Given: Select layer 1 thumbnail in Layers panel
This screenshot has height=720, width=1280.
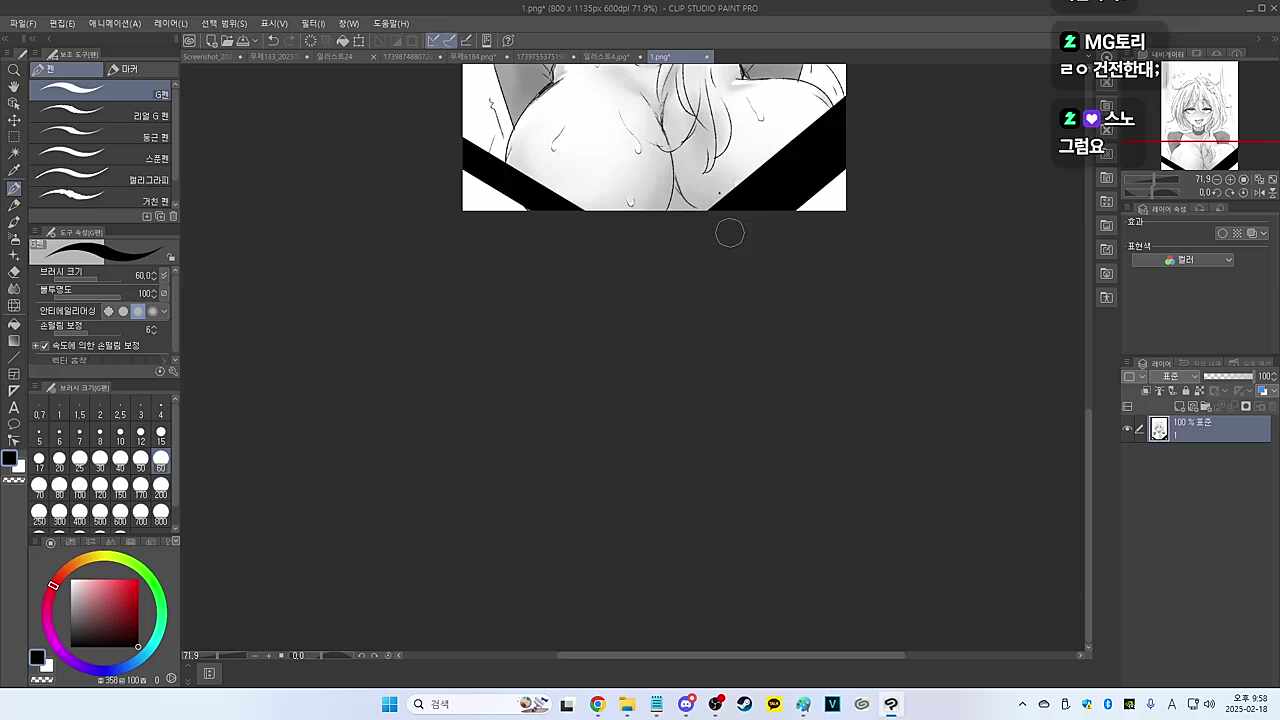Looking at the screenshot, I should [x=1159, y=429].
